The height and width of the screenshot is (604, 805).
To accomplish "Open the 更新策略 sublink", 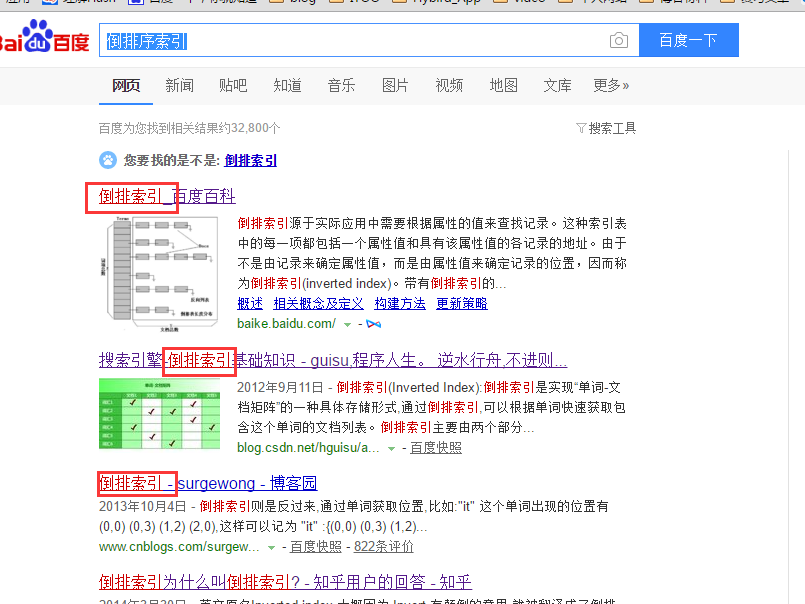I will pos(462,304).
